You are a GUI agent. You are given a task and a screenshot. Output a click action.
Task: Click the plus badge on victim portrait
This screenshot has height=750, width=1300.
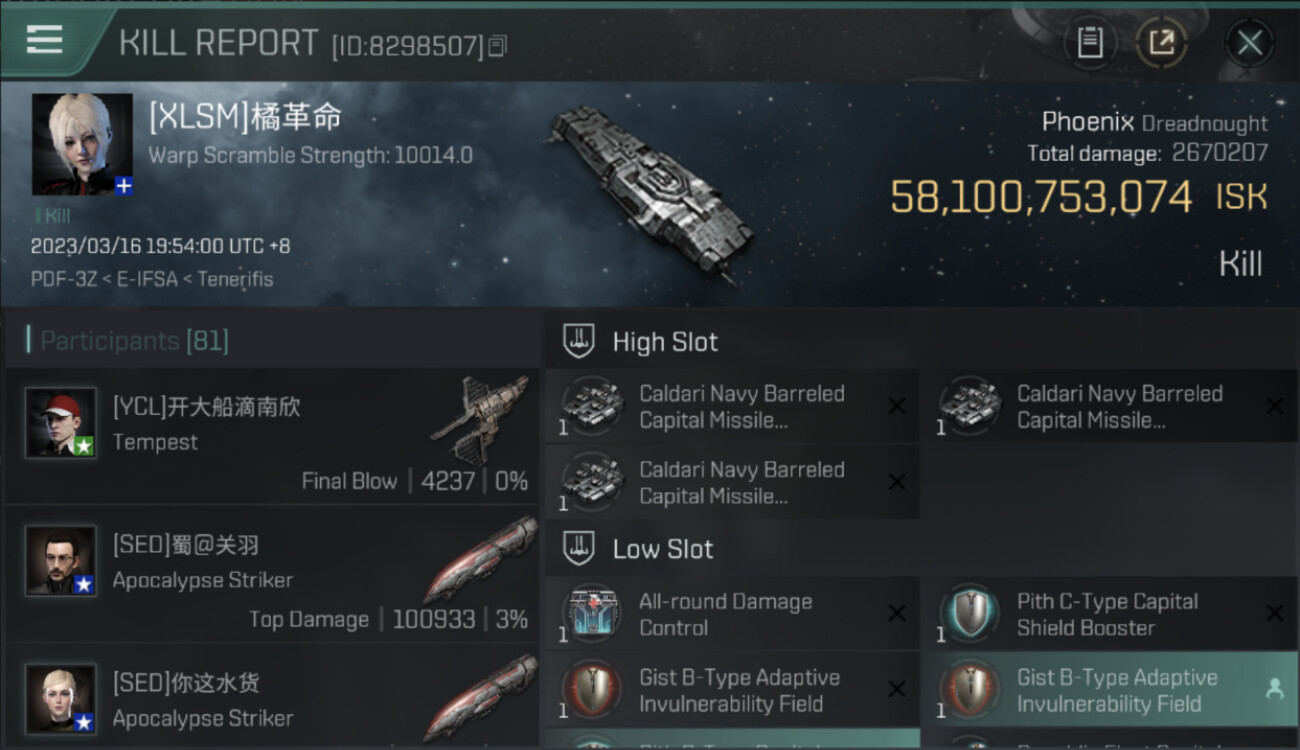123,185
